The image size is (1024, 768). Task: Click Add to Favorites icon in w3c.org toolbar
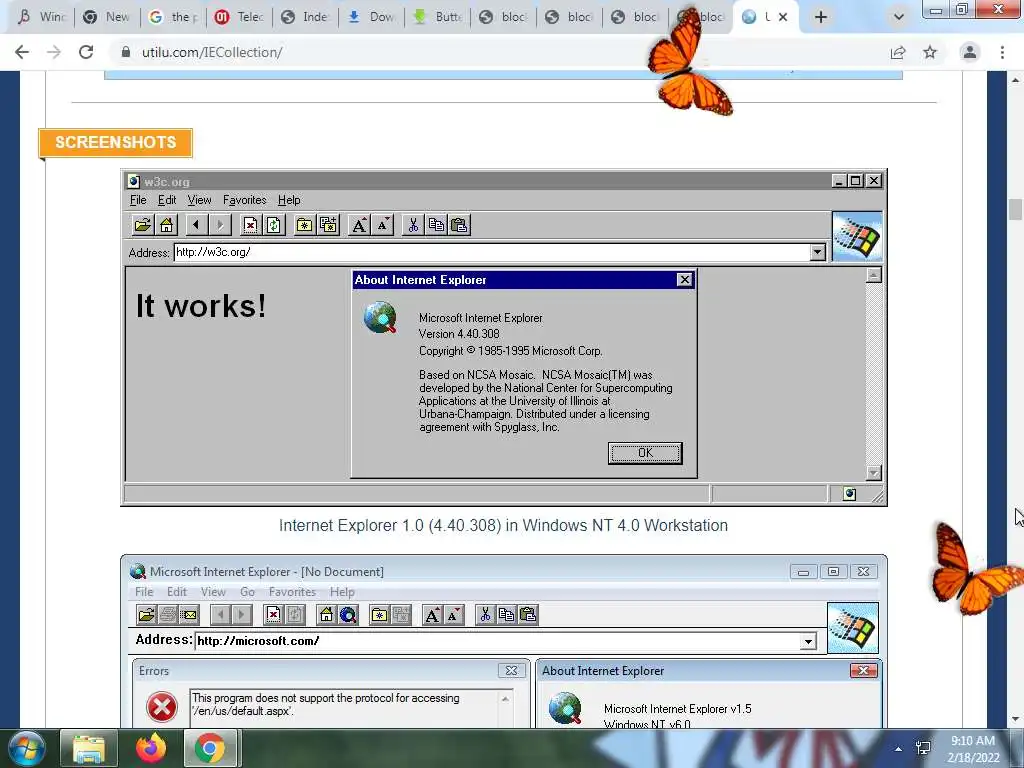point(328,225)
